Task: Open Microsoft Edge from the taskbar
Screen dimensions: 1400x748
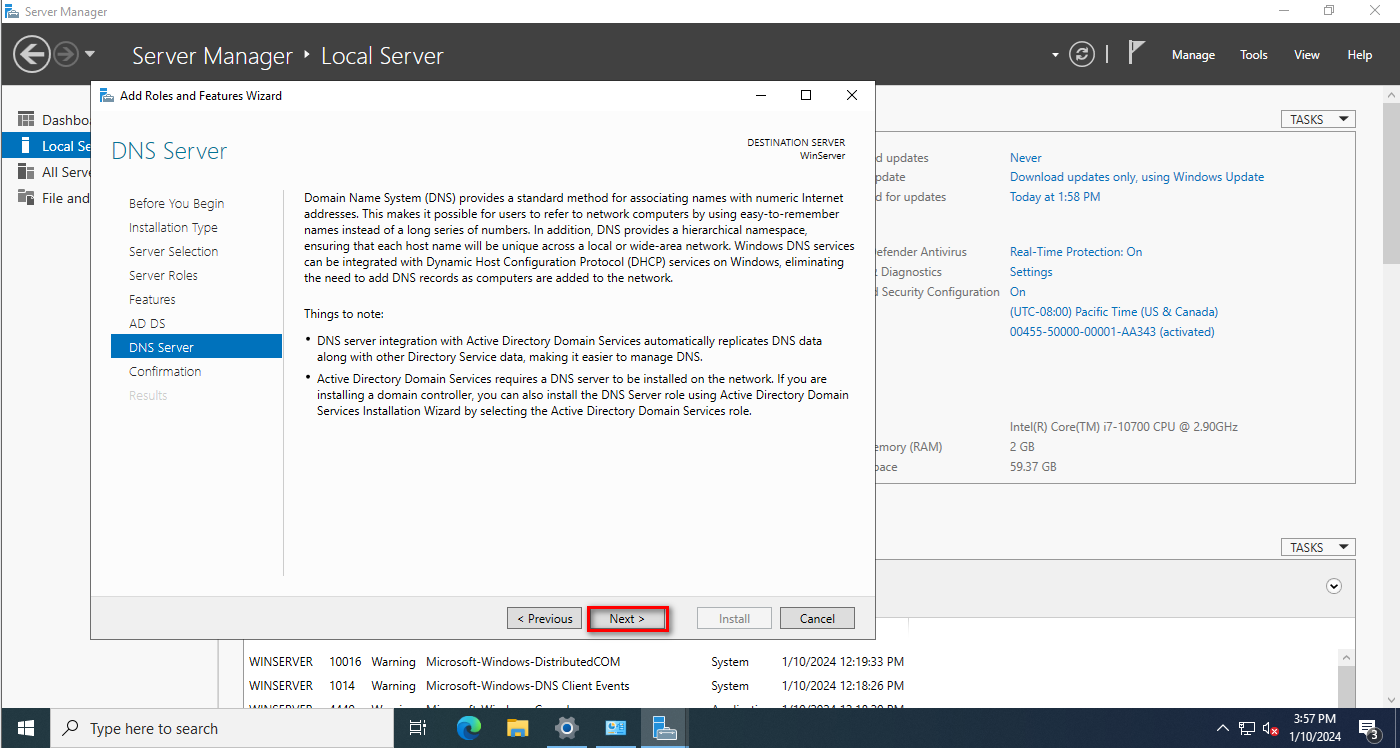Action: coord(469,728)
